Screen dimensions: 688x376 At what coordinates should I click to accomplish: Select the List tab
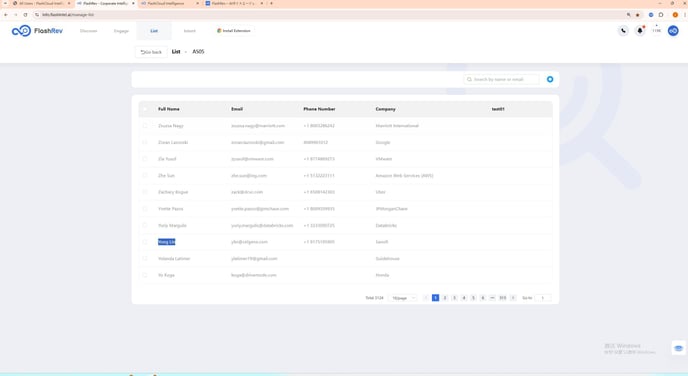(x=154, y=31)
